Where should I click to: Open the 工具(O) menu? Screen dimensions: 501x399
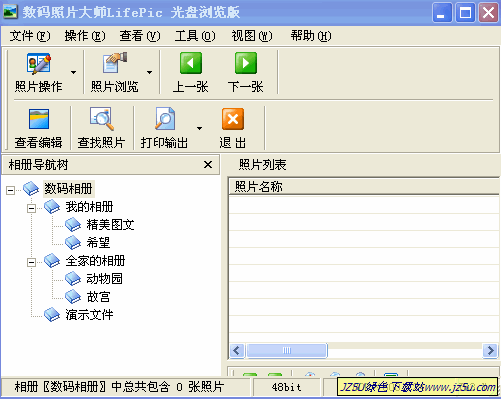coord(195,36)
